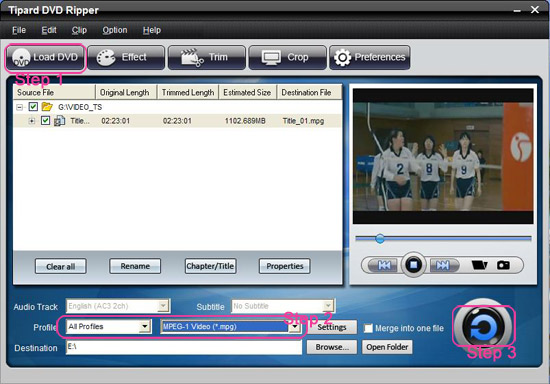Start conversion with the round blue button

(x=483, y=327)
